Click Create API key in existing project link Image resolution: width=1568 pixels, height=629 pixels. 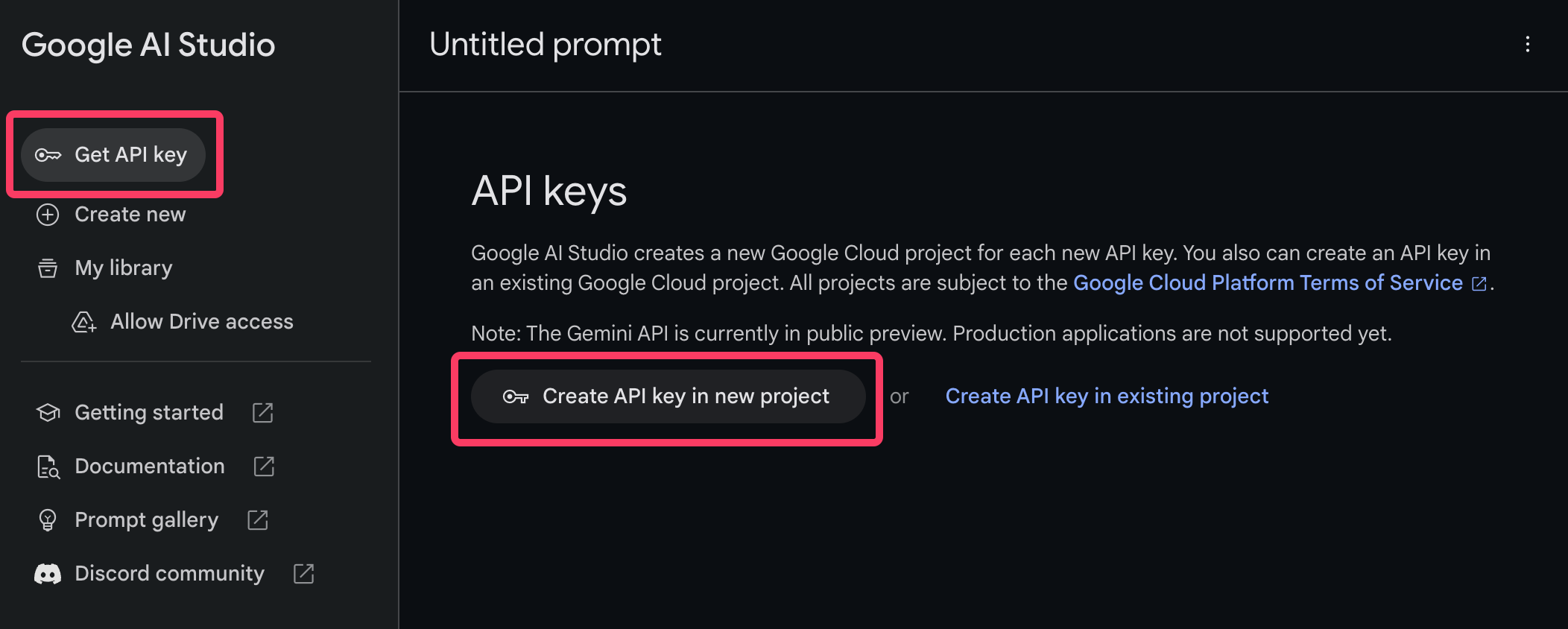[1107, 396]
